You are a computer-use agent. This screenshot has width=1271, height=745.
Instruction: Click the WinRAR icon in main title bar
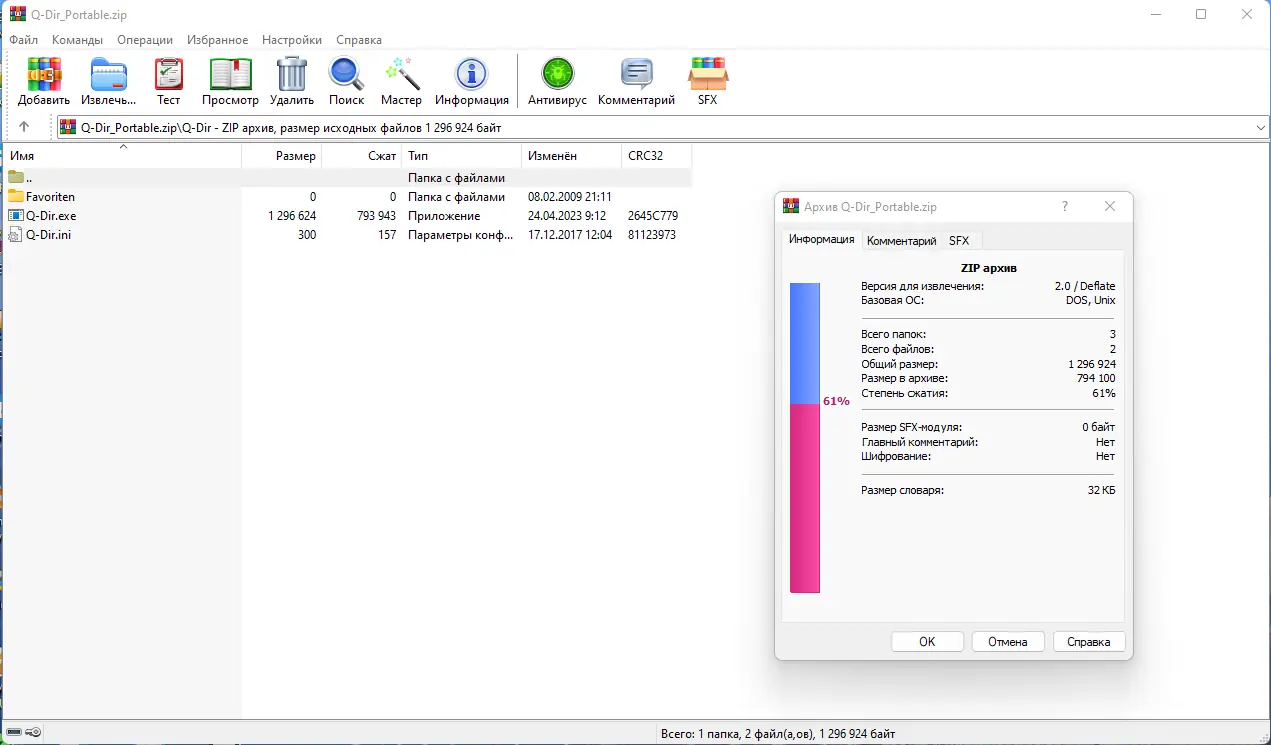17,14
